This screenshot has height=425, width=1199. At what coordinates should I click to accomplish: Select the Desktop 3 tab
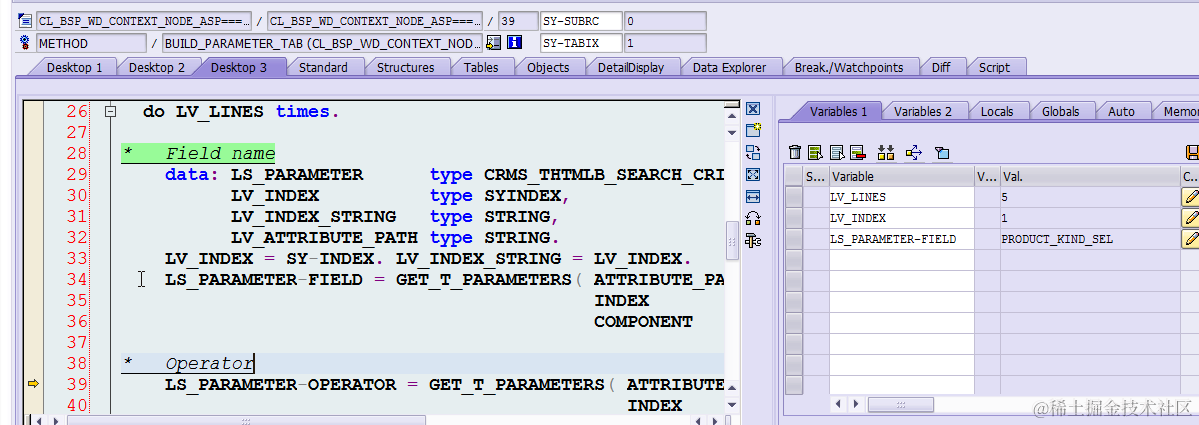coord(239,67)
